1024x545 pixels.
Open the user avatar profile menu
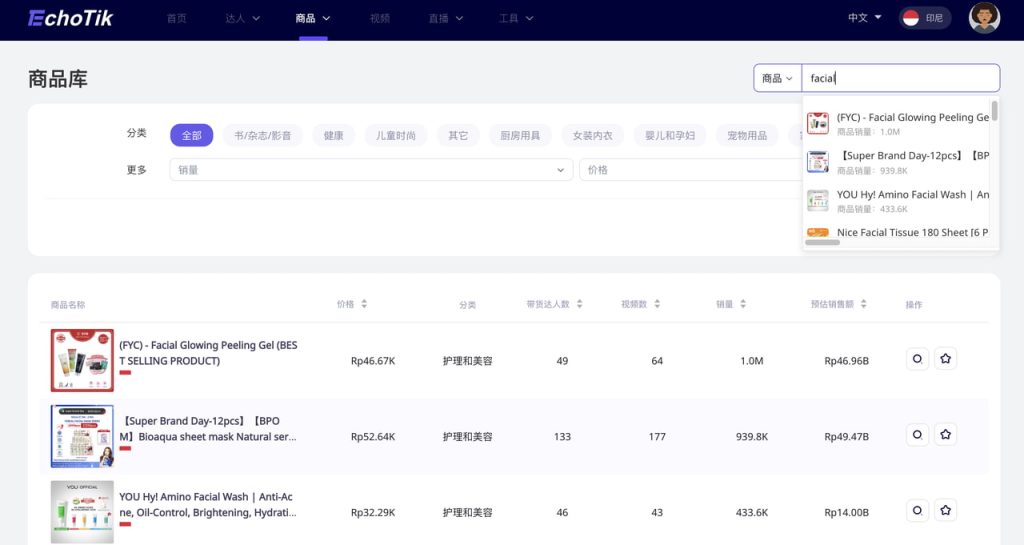[984, 18]
